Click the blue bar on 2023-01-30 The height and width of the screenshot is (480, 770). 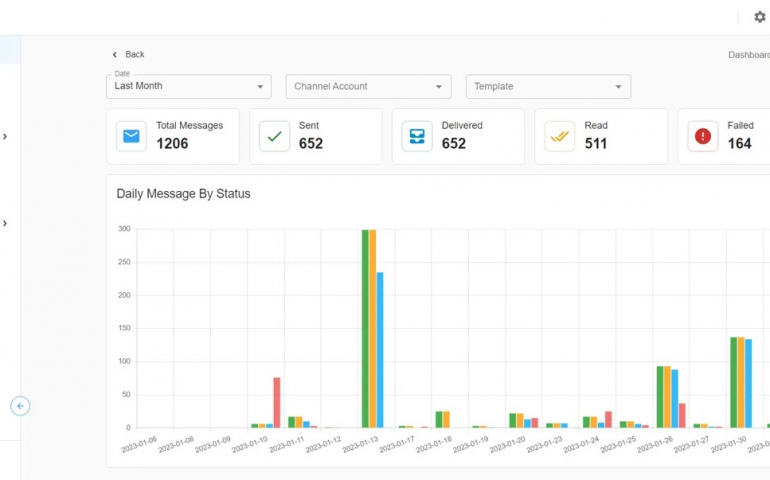tap(748, 383)
